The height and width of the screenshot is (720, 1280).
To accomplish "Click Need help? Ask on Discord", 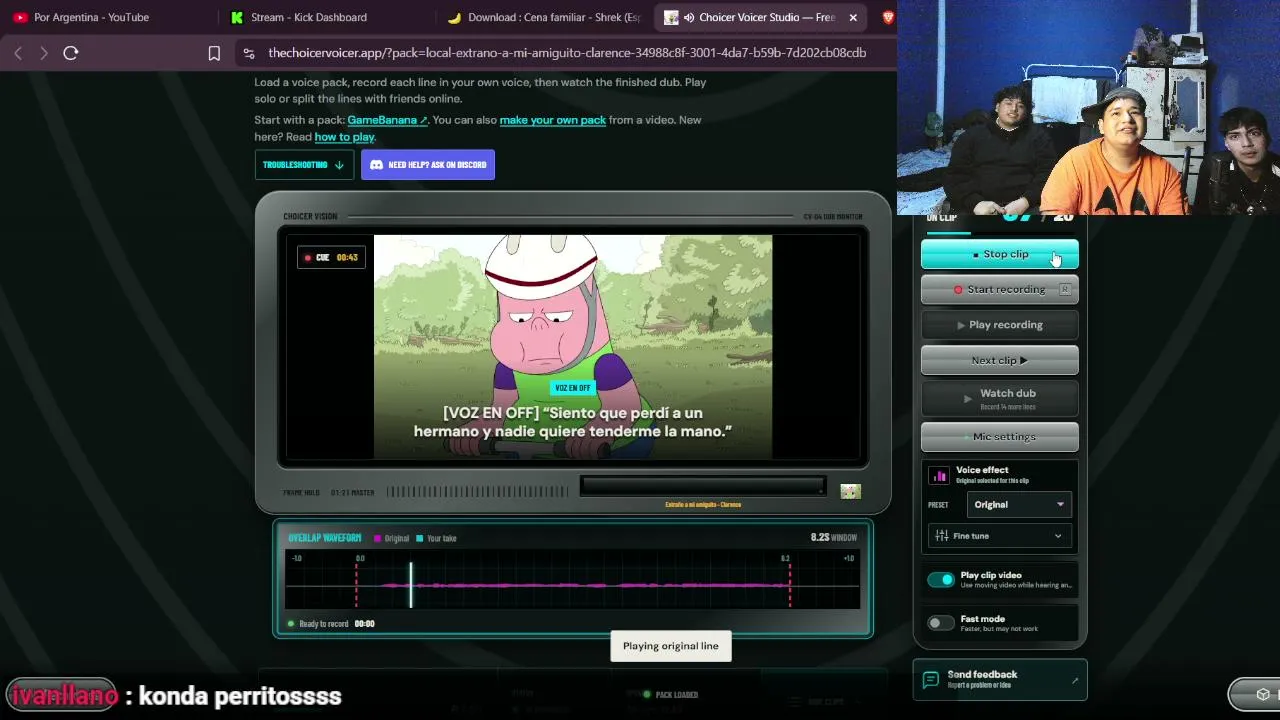I will pyautogui.click(x=428, y=165).
